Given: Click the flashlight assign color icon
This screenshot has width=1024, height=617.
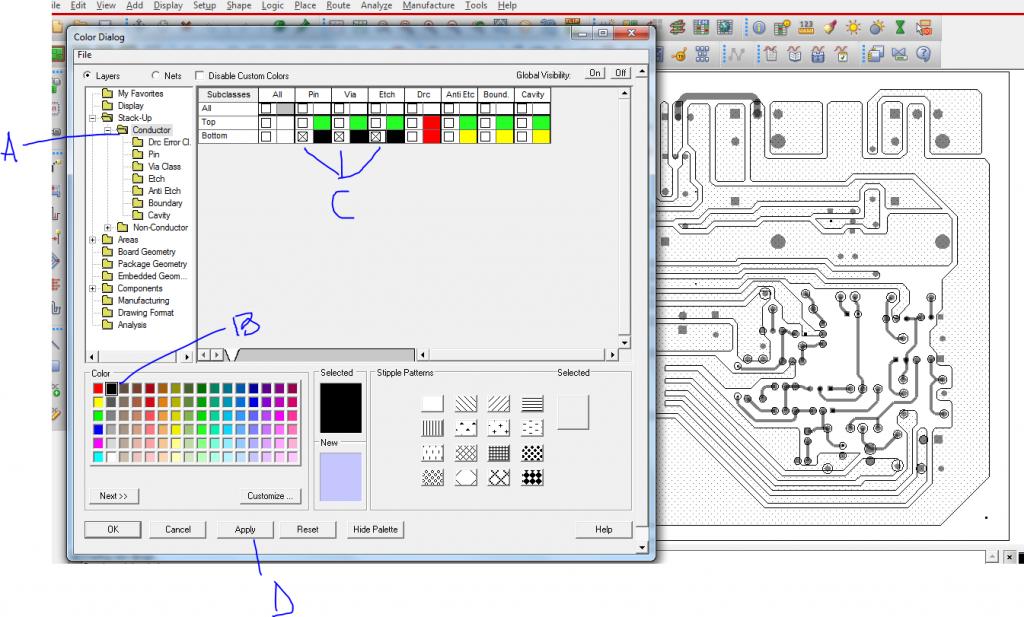Looking at the screenshot, I should point(830,27).
